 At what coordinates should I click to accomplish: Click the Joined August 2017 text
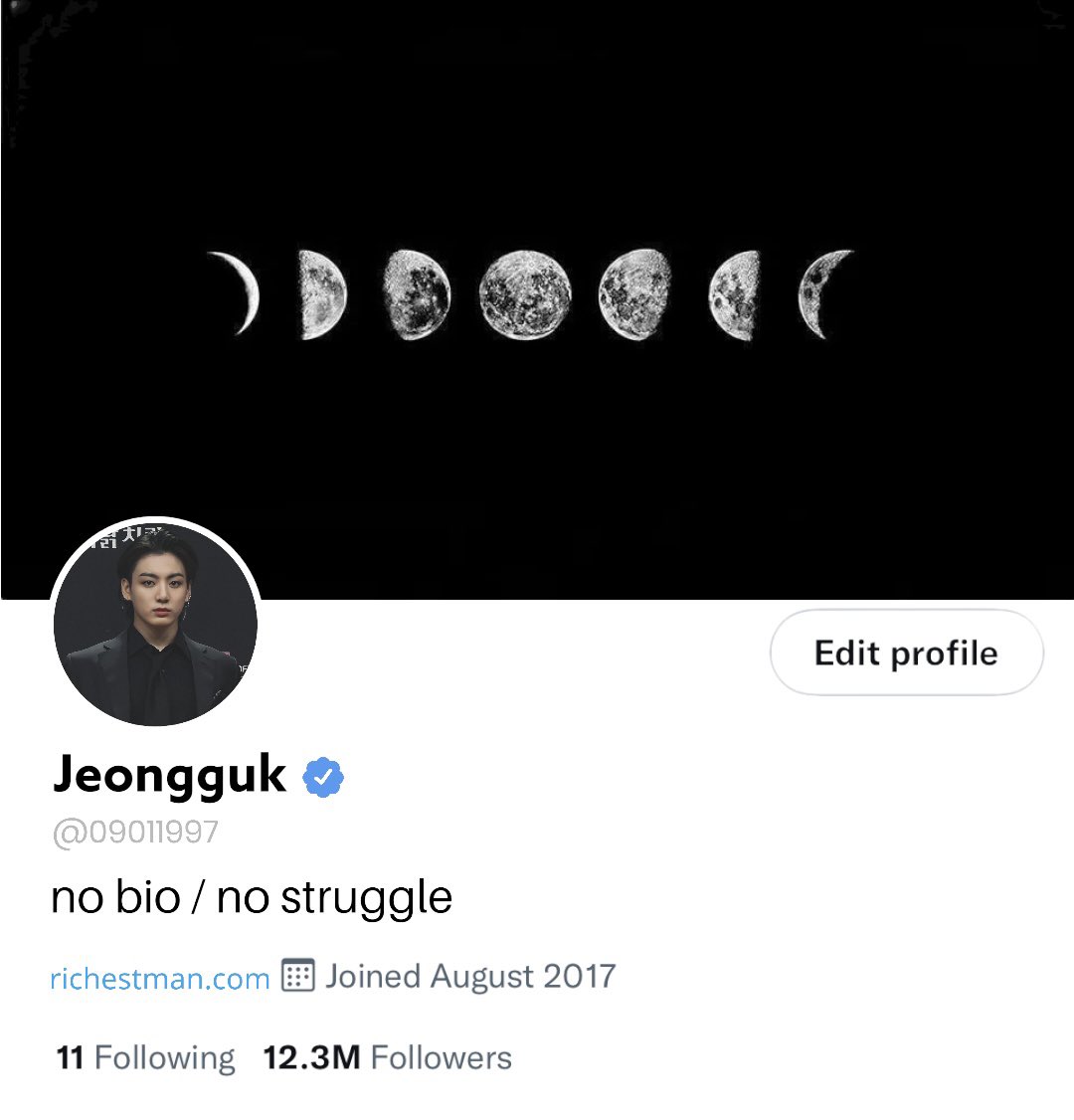470,977
